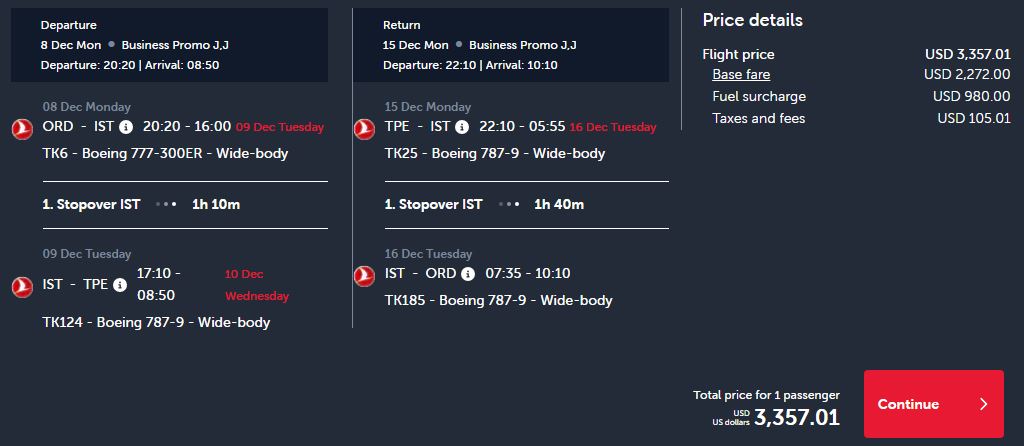This screenshot has height=446, width=1024.
Task: Show info for the TPE - IST segment
Action: (x=462, y=127)
